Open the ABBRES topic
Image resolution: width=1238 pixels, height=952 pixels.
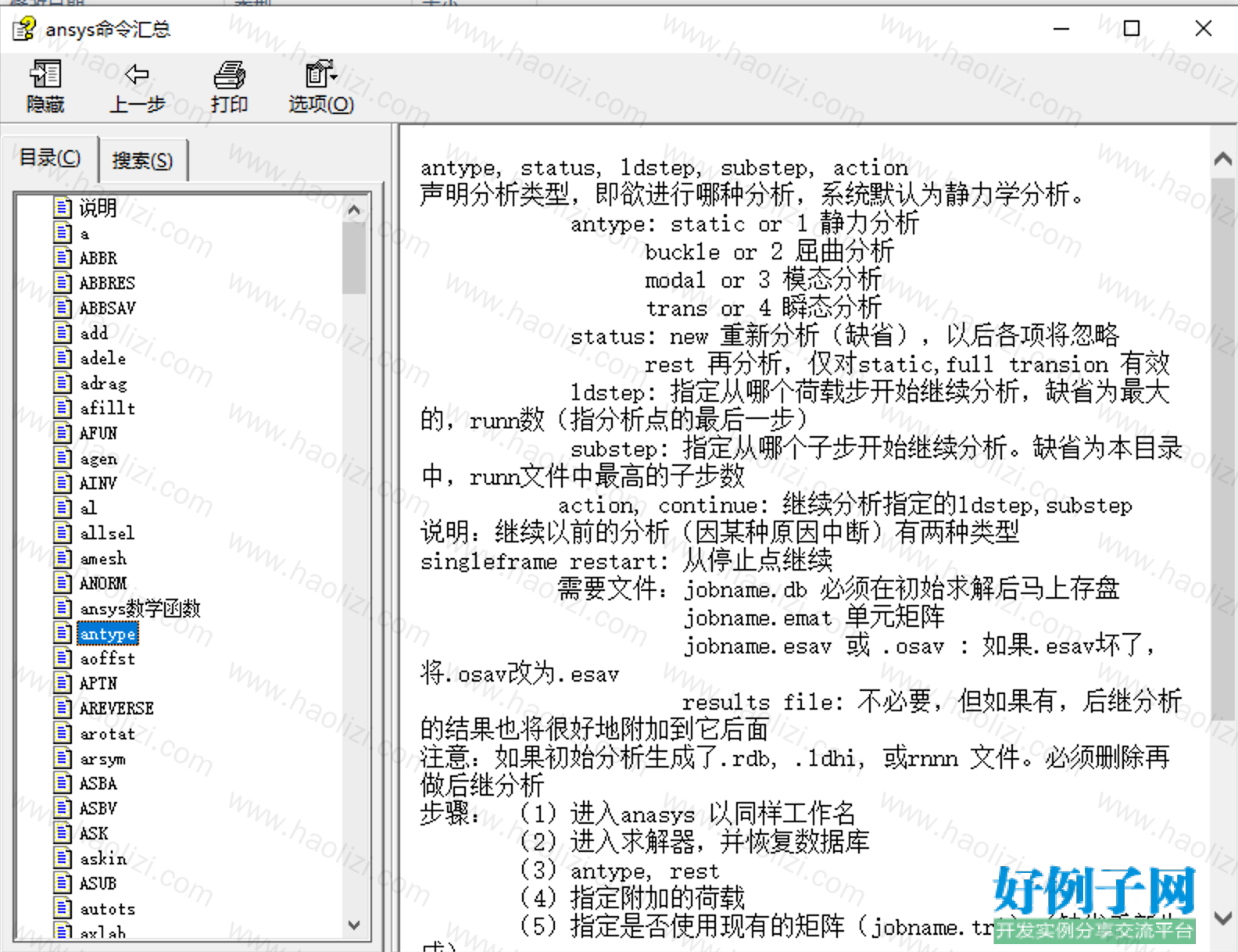pos(107,283)
